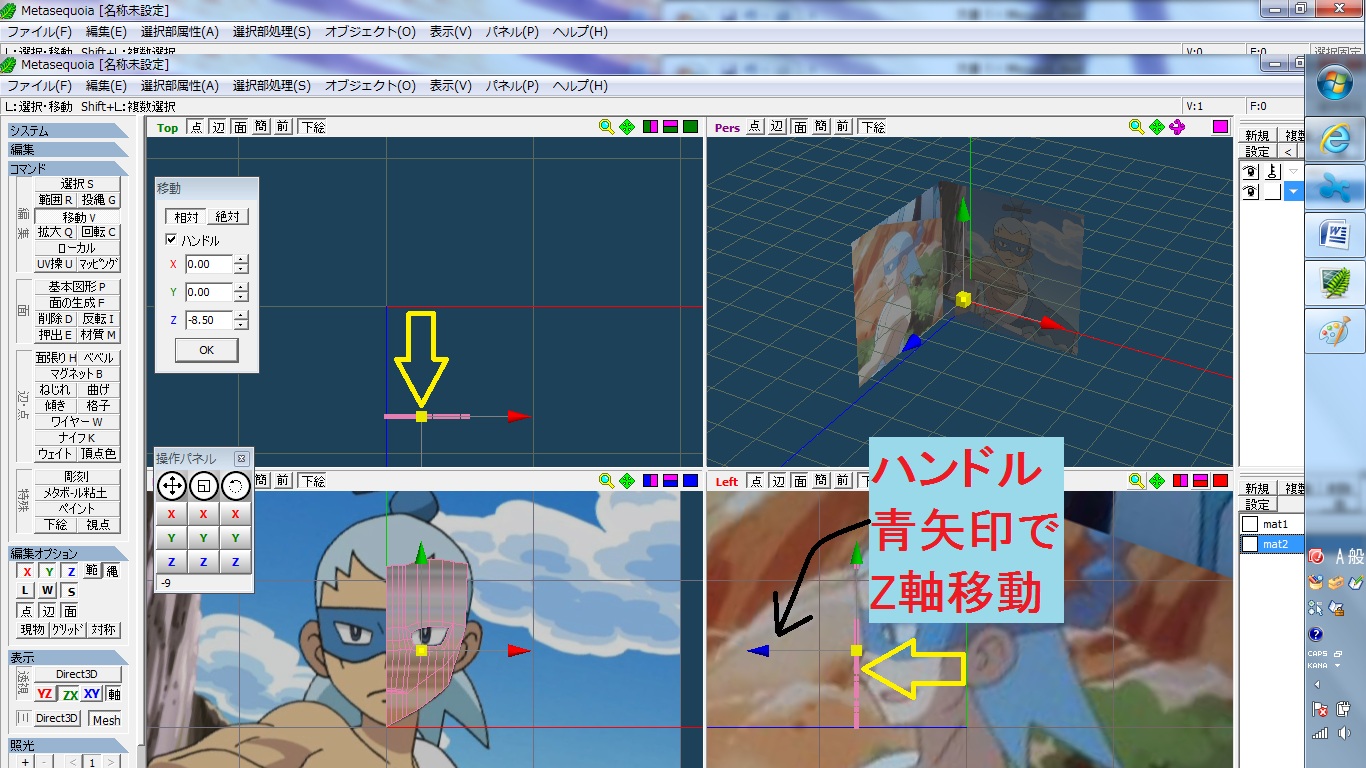
Task: Open the 選択部処理(S) menu in the front window
Action: [271, 86]
